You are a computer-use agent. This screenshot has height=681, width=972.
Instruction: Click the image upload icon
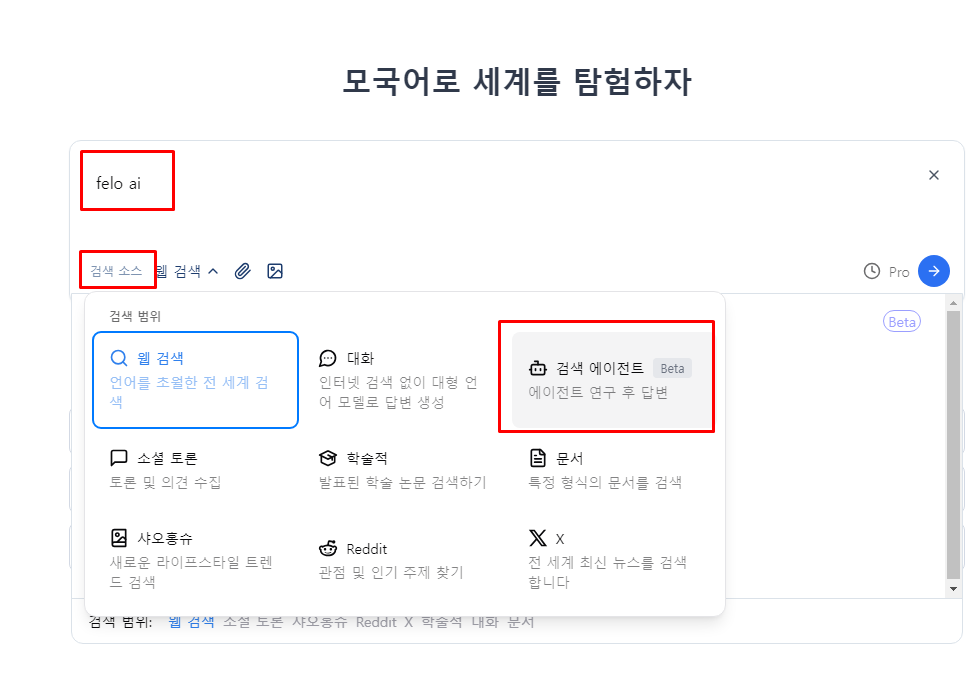point(275,271)
